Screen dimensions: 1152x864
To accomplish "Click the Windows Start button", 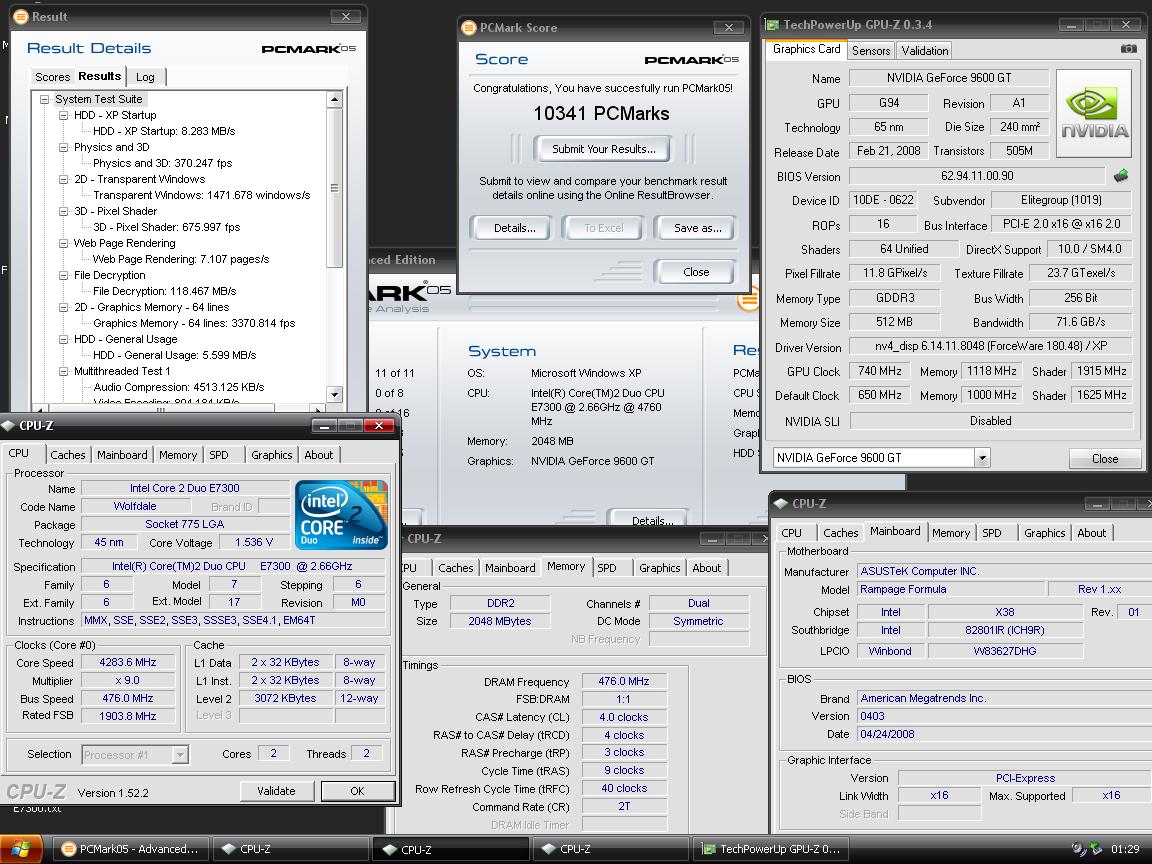I will click(21, 849).
